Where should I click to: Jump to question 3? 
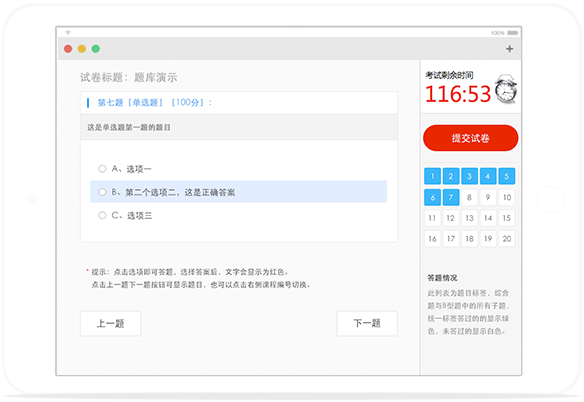469,176
